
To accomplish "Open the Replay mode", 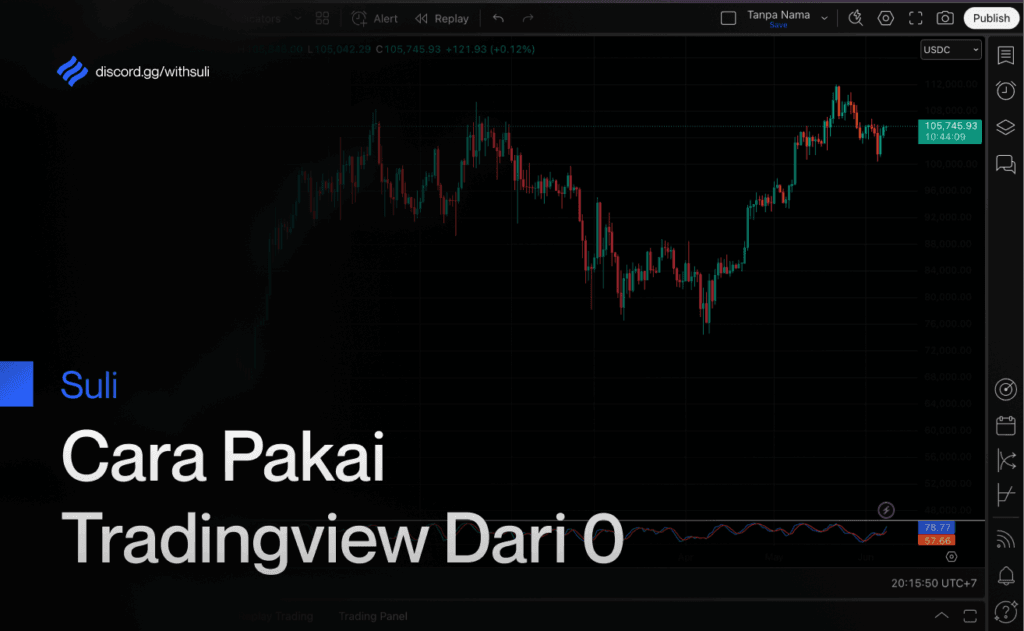I will [441, 19].
